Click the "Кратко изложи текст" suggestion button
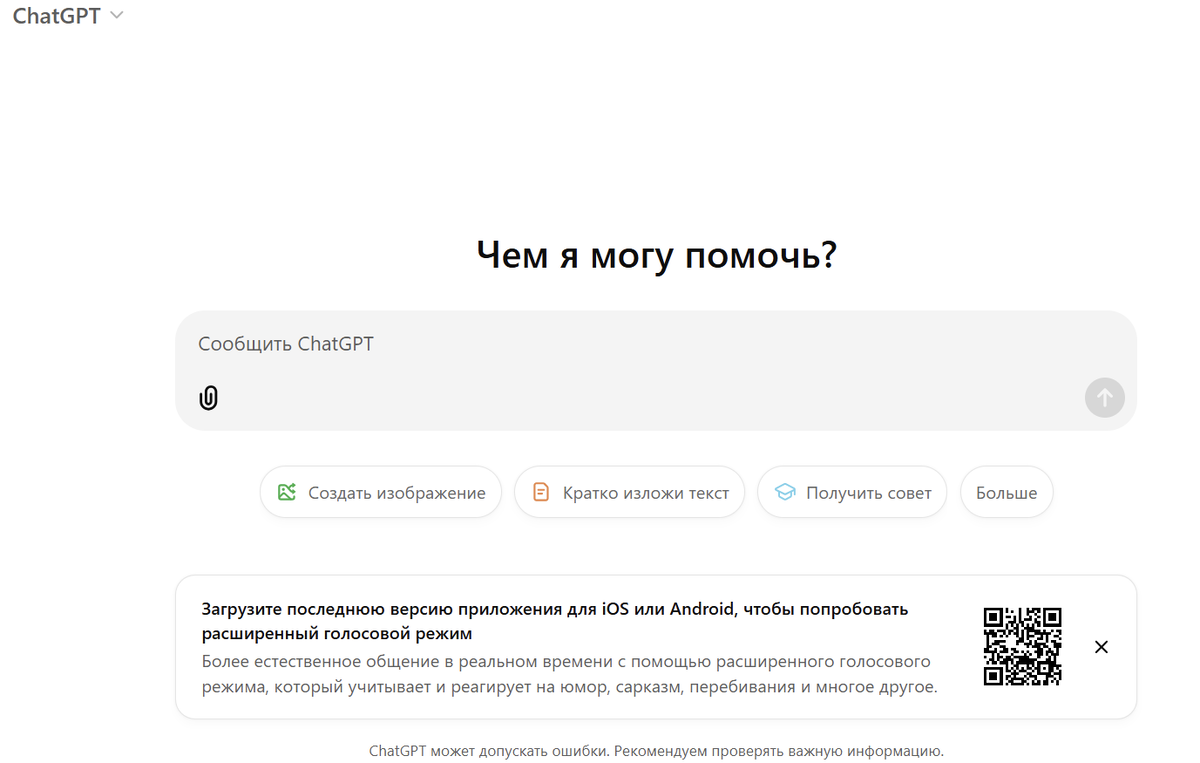This screenshot has width=1200, height=763. point(630,492)
